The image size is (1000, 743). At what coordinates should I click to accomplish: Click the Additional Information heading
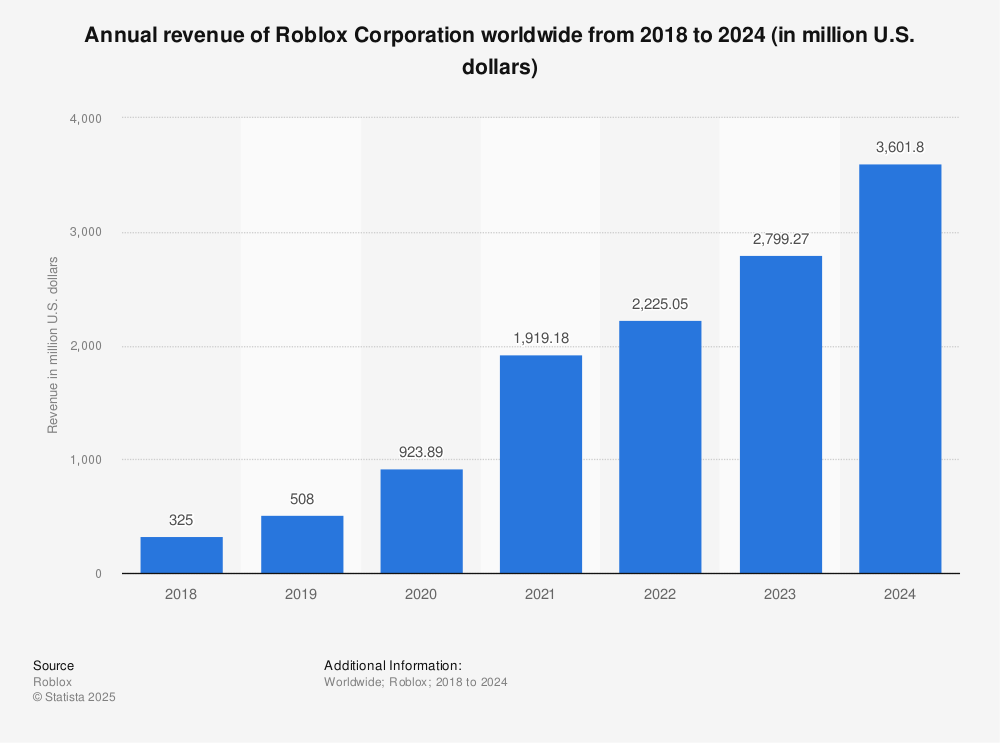coord(391,665)
